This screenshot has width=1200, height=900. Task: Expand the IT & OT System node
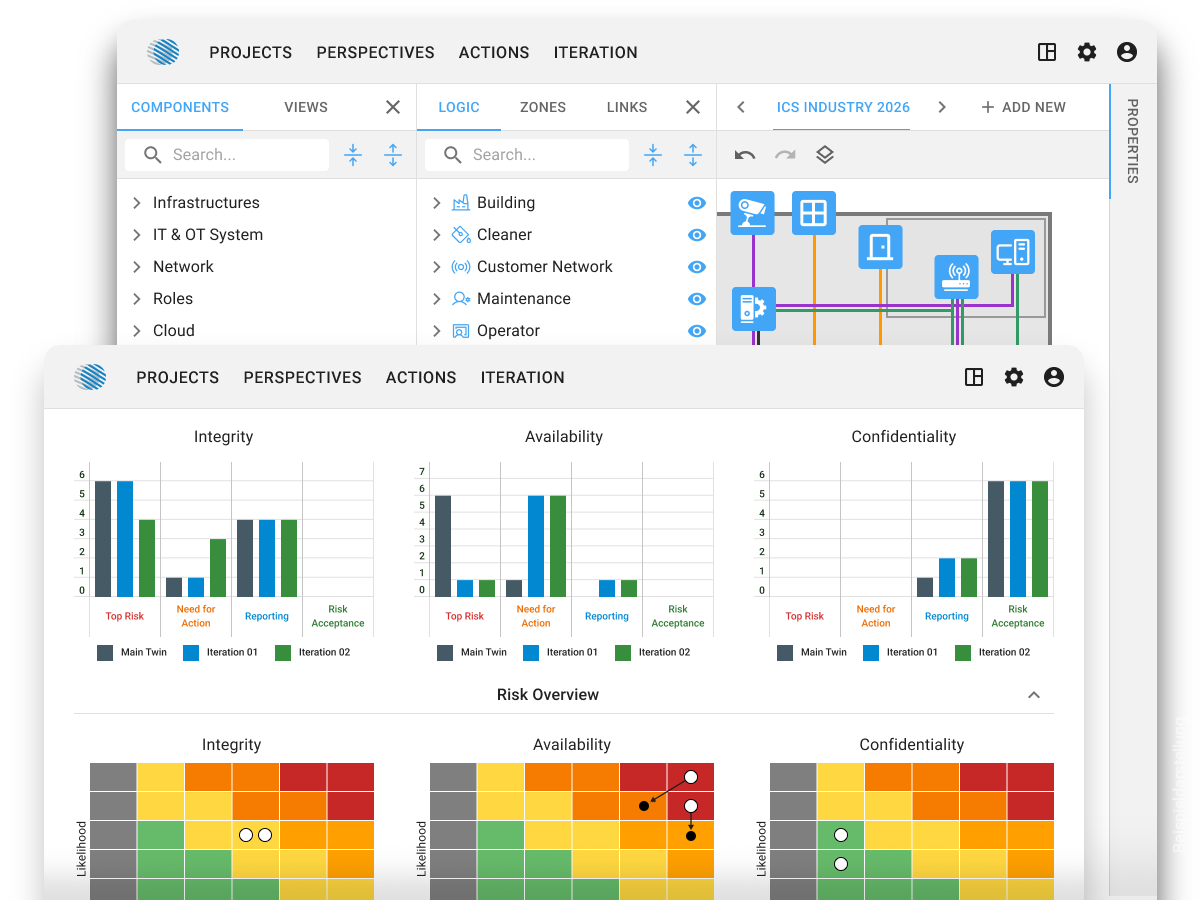[x=137, y=235]
